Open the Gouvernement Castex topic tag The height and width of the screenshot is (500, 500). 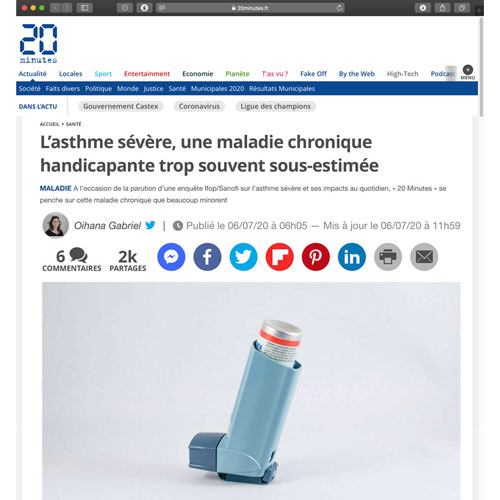[121, 106]
